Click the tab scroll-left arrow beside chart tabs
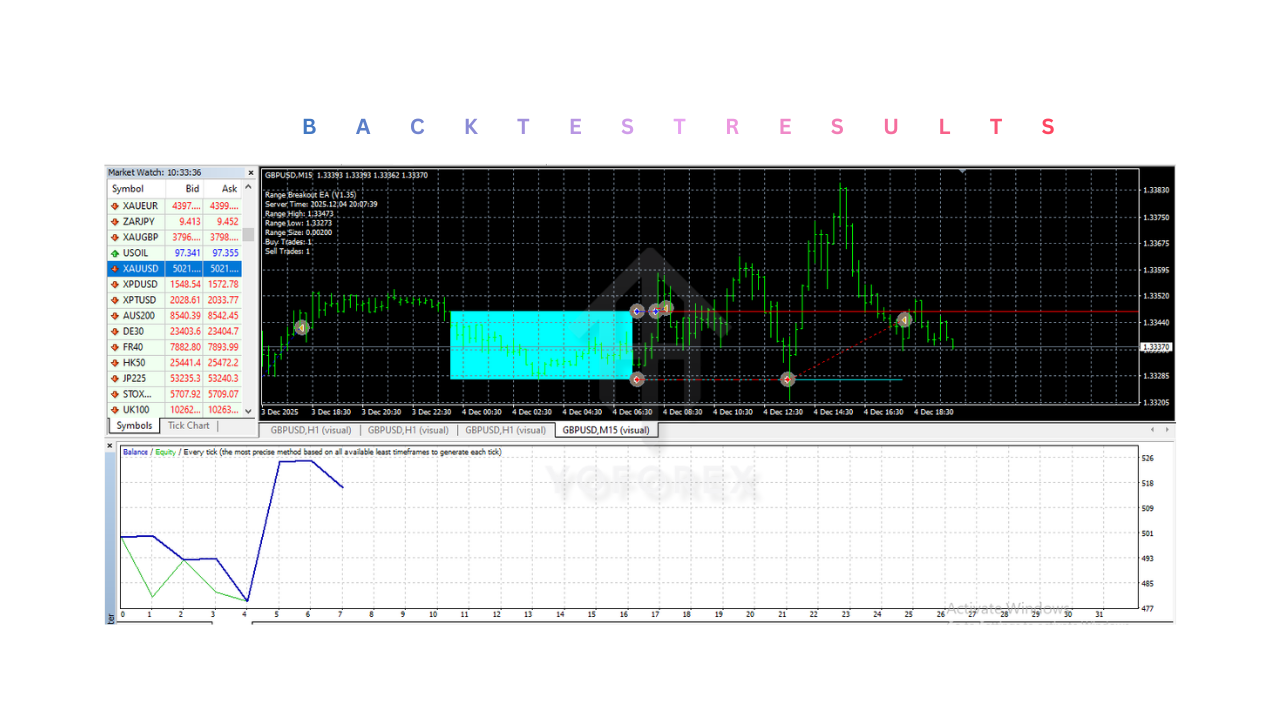The image size is (1280, 720). pos(1150,429)
